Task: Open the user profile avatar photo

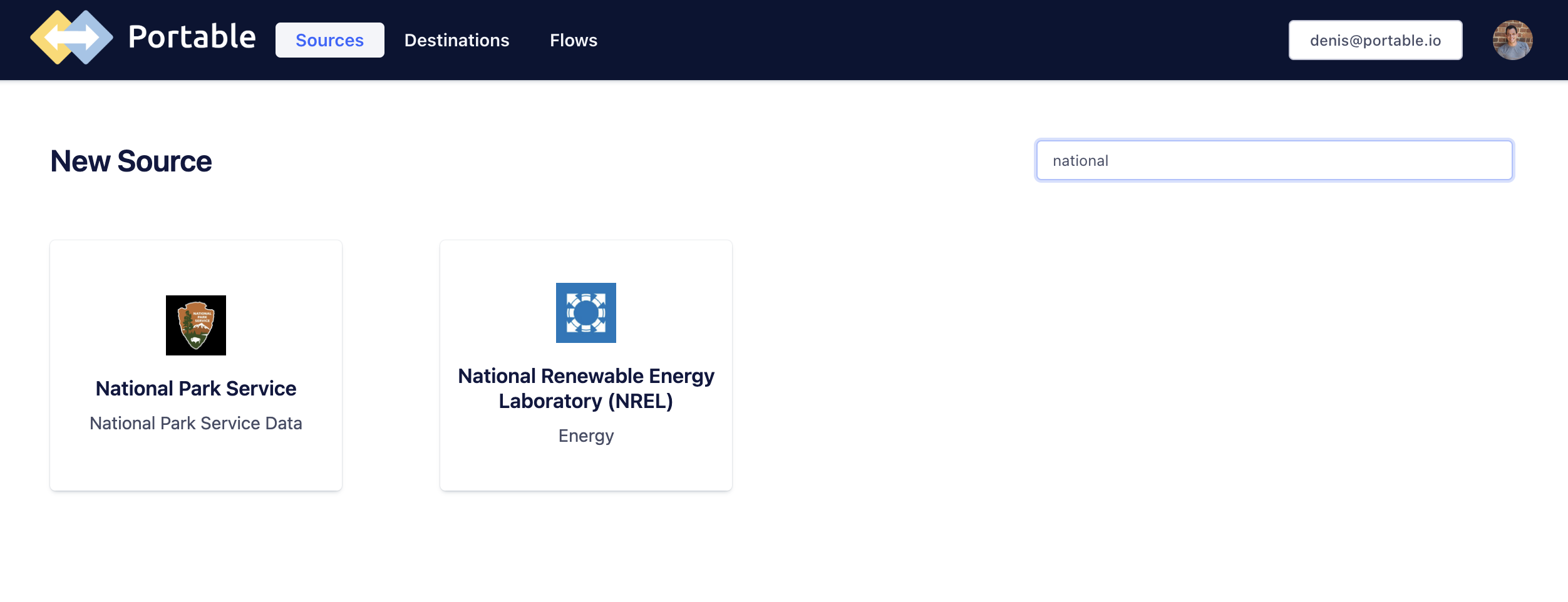Action: [x=1512, y=40]
